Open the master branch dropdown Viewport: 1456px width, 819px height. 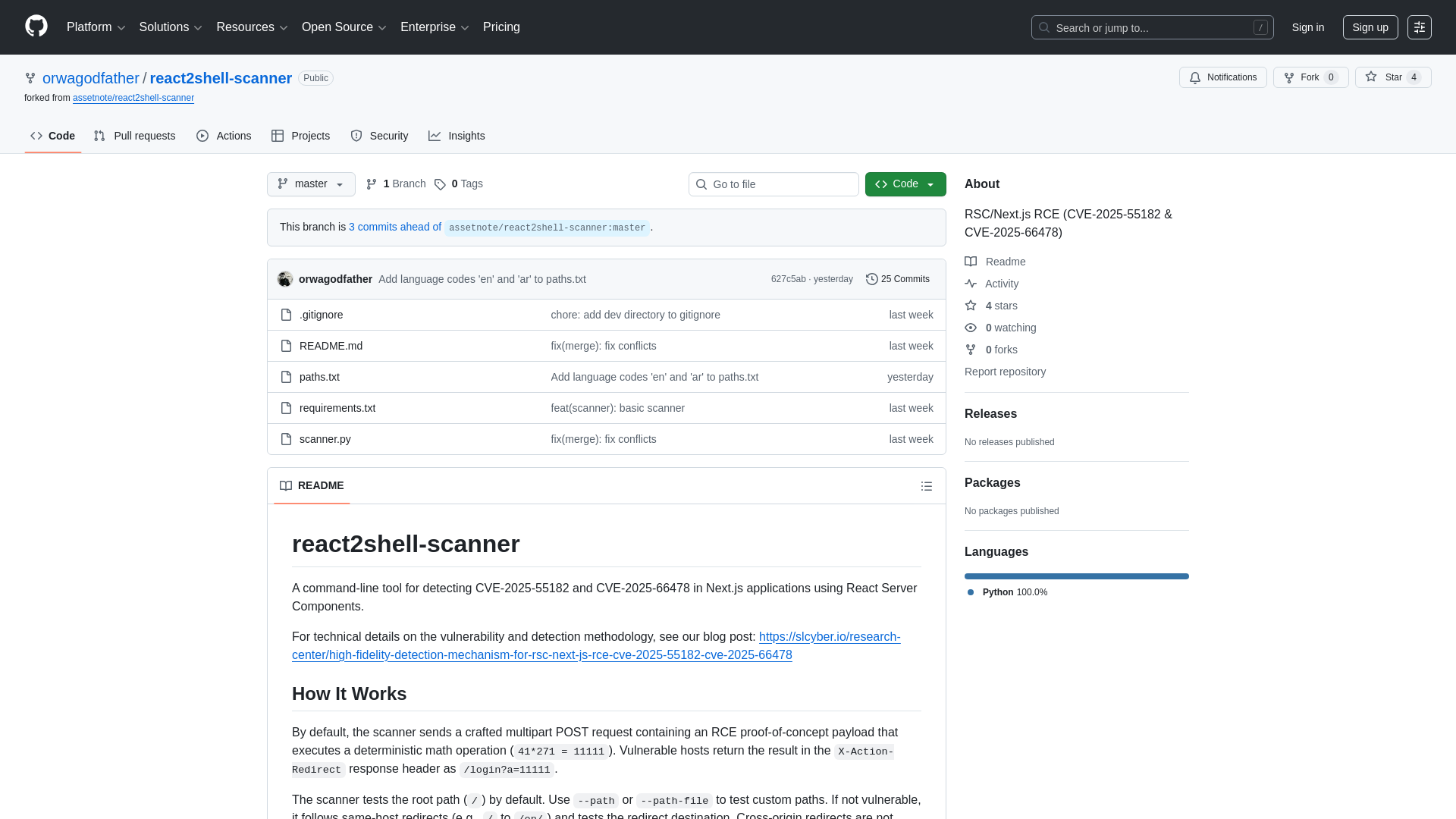coord(310,184)
